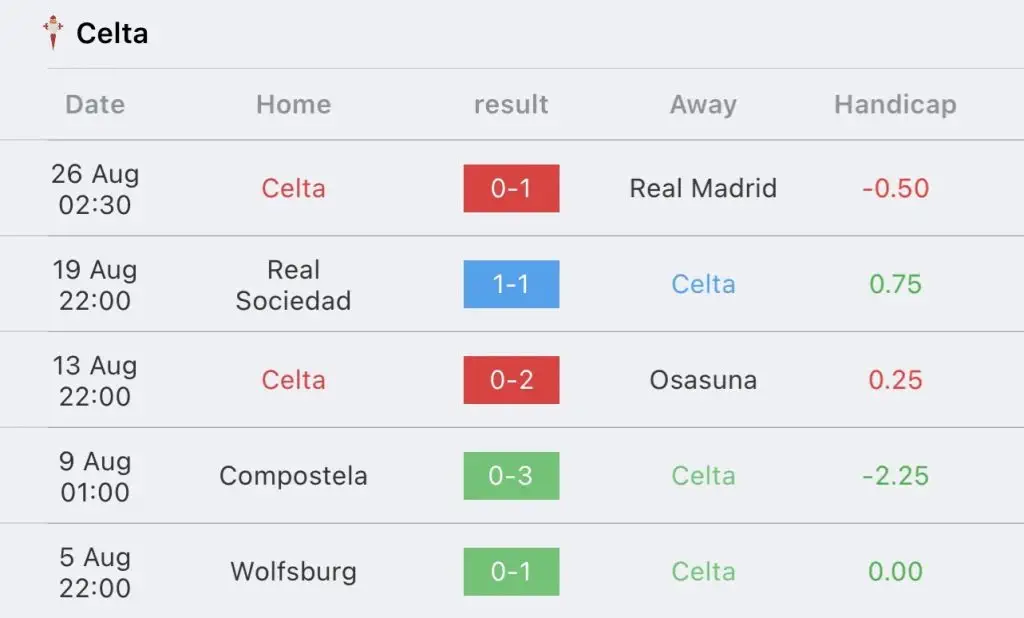Viewport: 1024px width, 618px height.
Task: Select Real Sociedad team name
Action: point(294,285)
